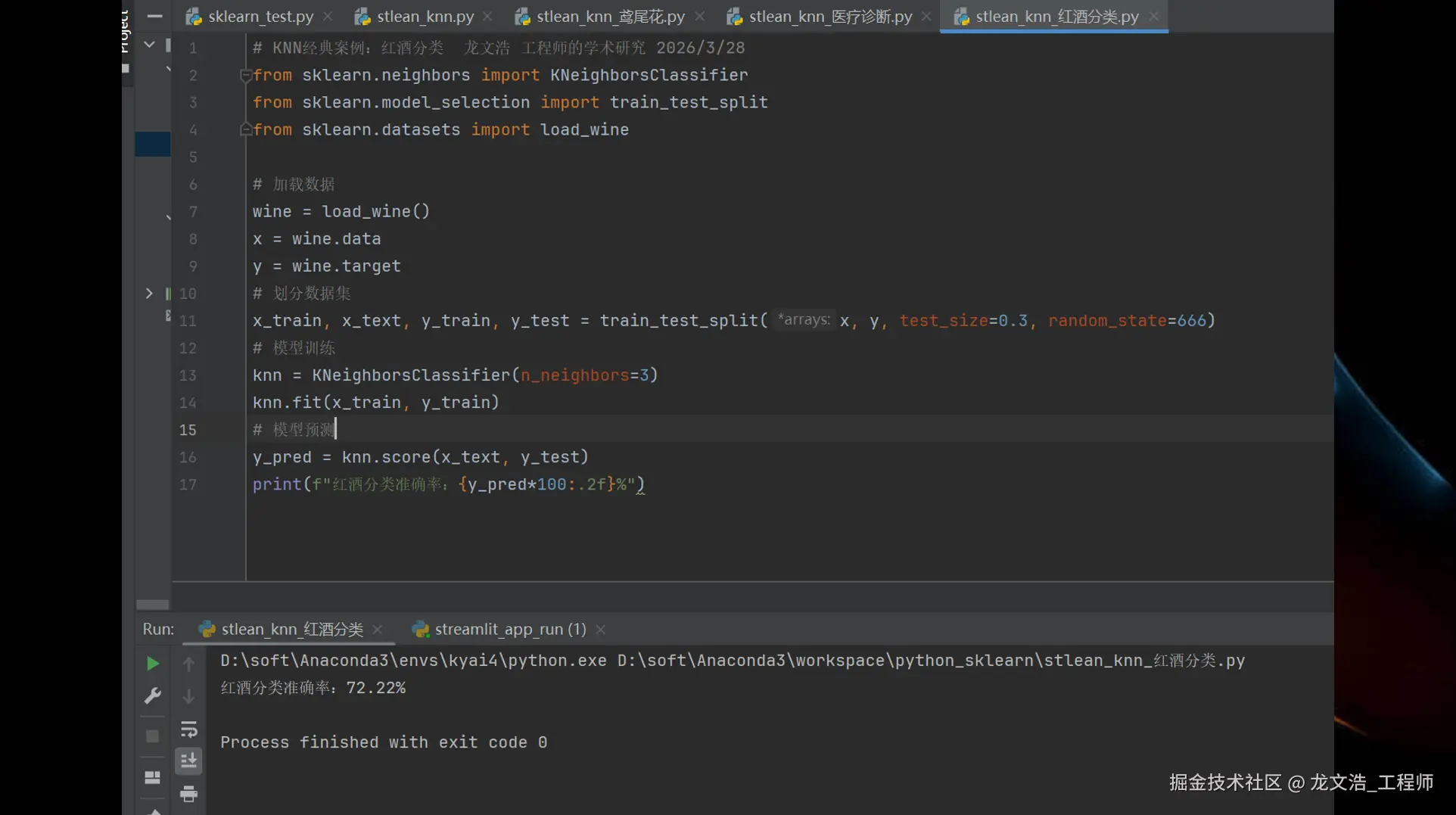Collapse the top project tree chevron
1456x815 pixels.
(149, 45)
